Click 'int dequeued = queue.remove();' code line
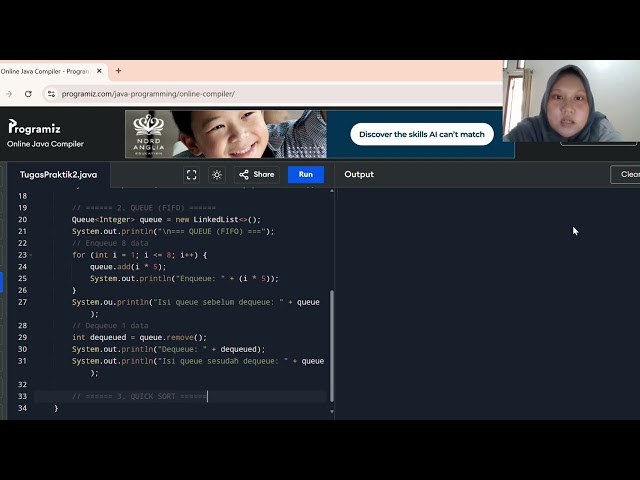 coord(139,338)
